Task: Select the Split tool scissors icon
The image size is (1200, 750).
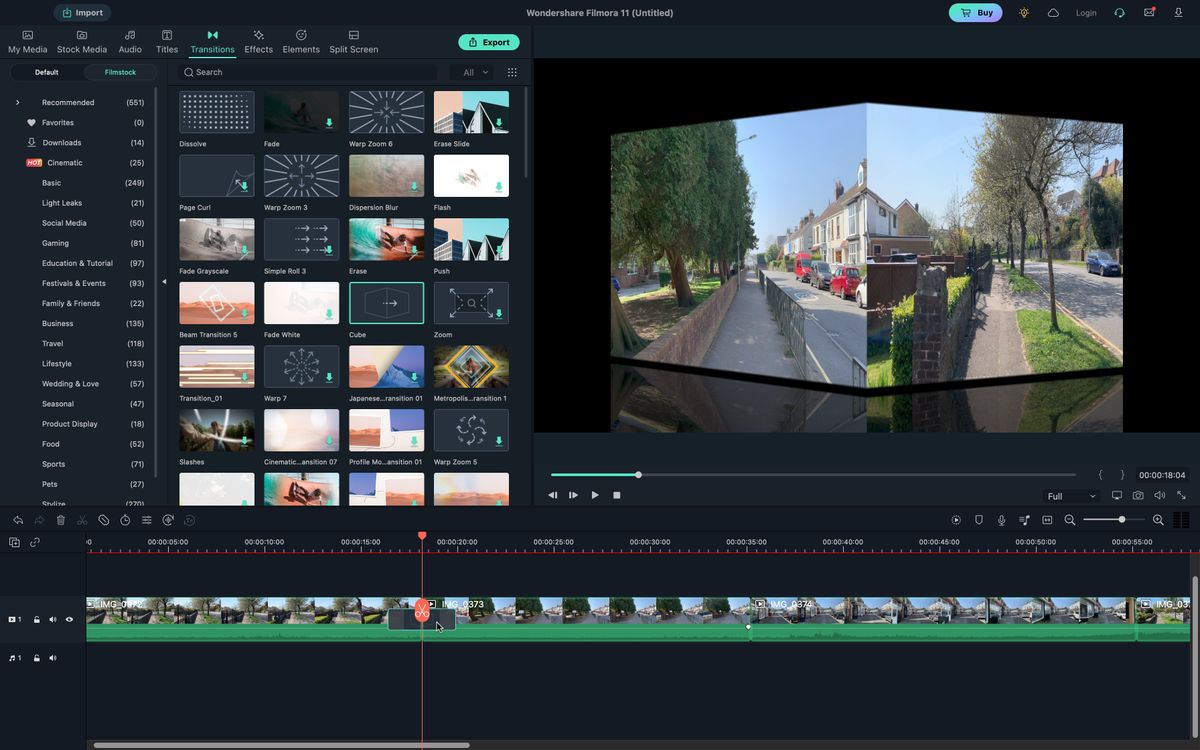Action: 83,520
